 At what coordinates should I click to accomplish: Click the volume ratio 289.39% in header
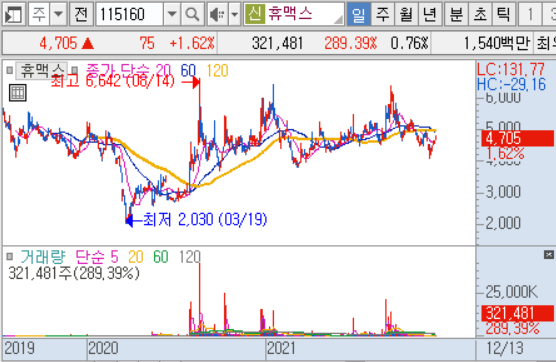click(x=350, y=44)
